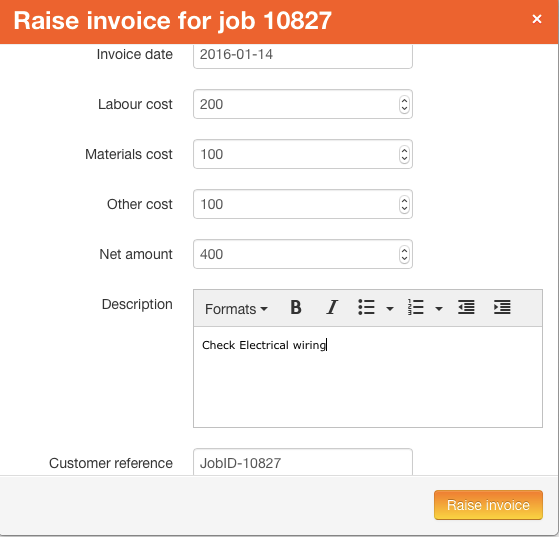Expand numbered list style options arrow
559x537 pixels.
click(x=439, y=308)
